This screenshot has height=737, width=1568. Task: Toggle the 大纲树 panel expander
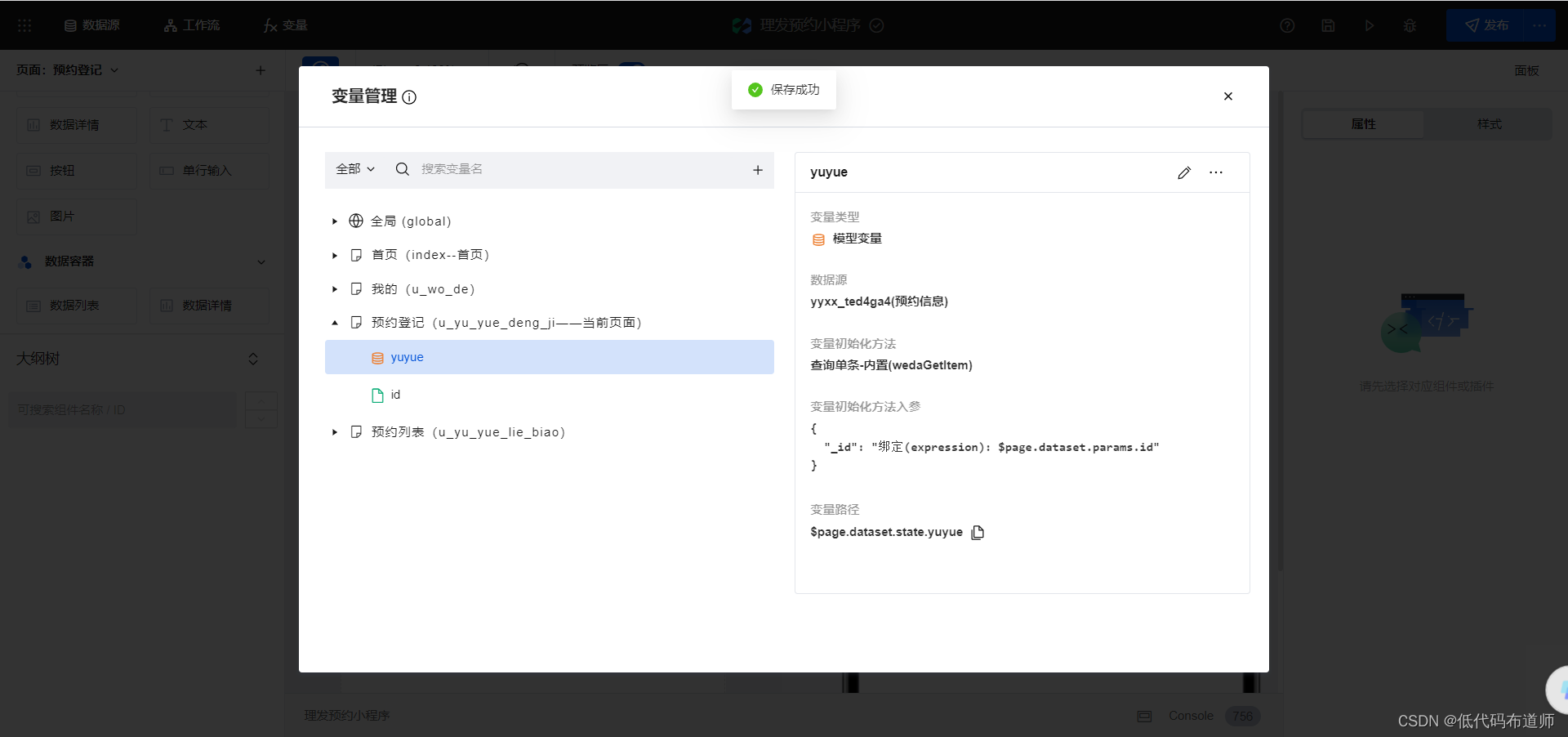[x=253, y=359]
